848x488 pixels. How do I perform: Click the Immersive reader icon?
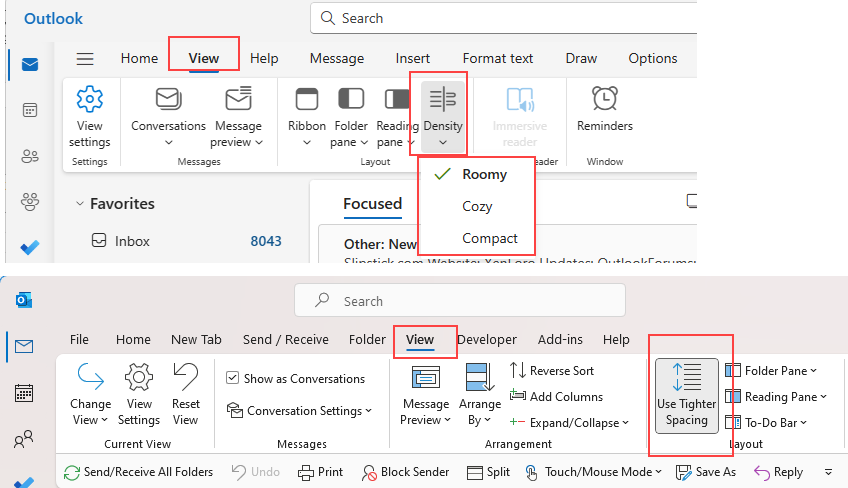click(x=520, y=99)
